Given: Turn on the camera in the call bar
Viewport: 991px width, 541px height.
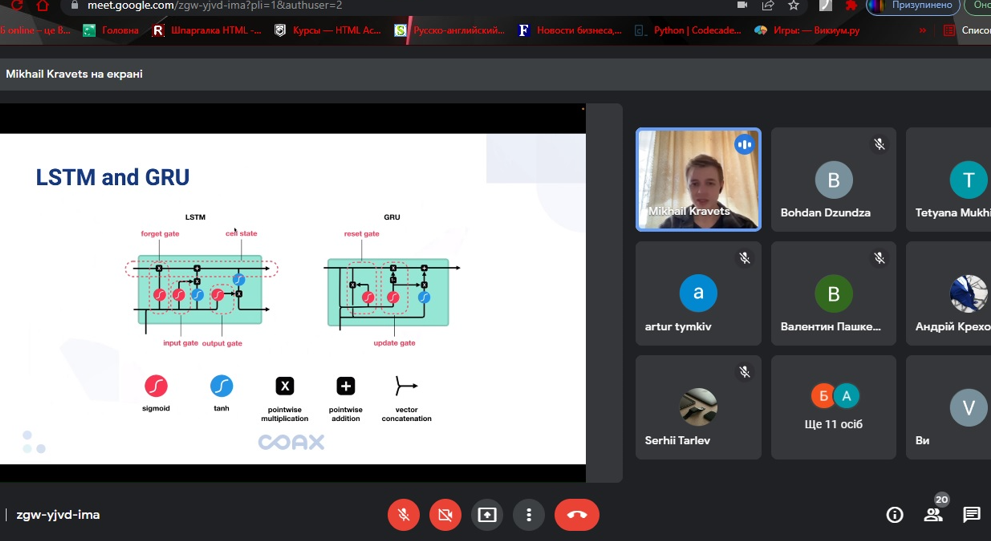Looking at the screenshot, I should pos(445,514).
